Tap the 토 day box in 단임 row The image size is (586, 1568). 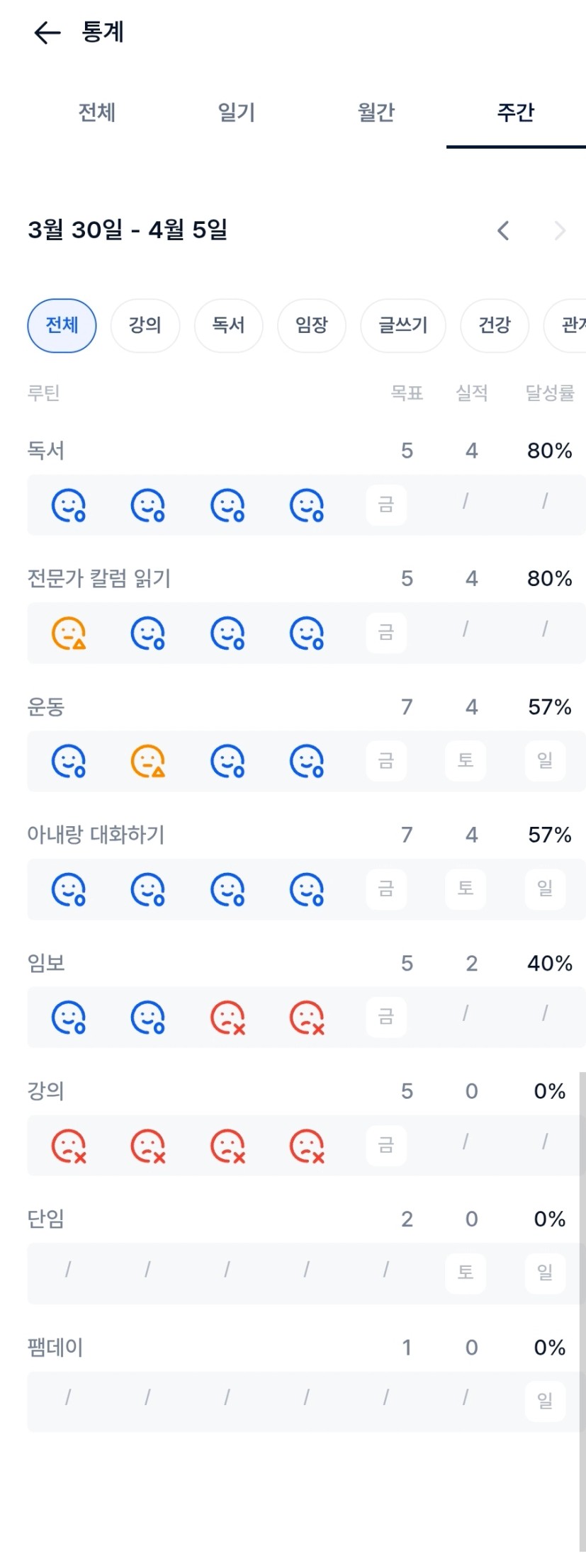[466, 1273]
